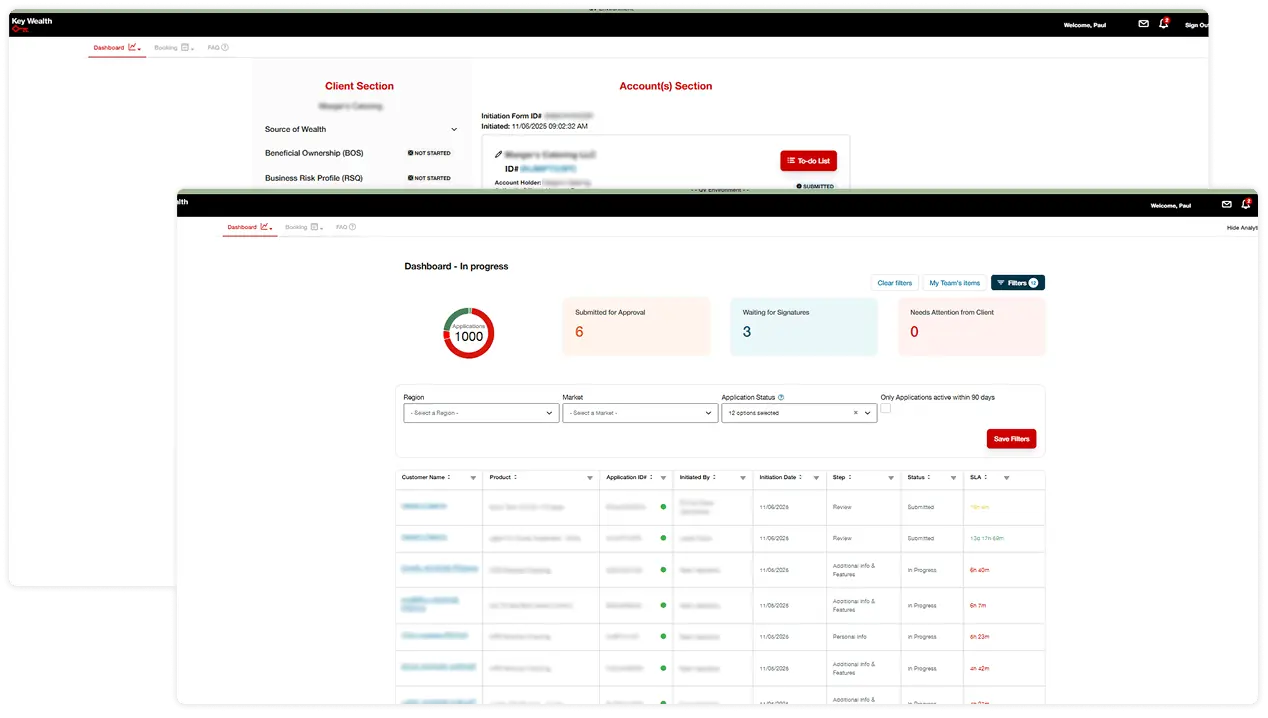Open the mail envelope icon
Image resolution: width=1268 pixels, height=718 pixels.
point(1227,205)
